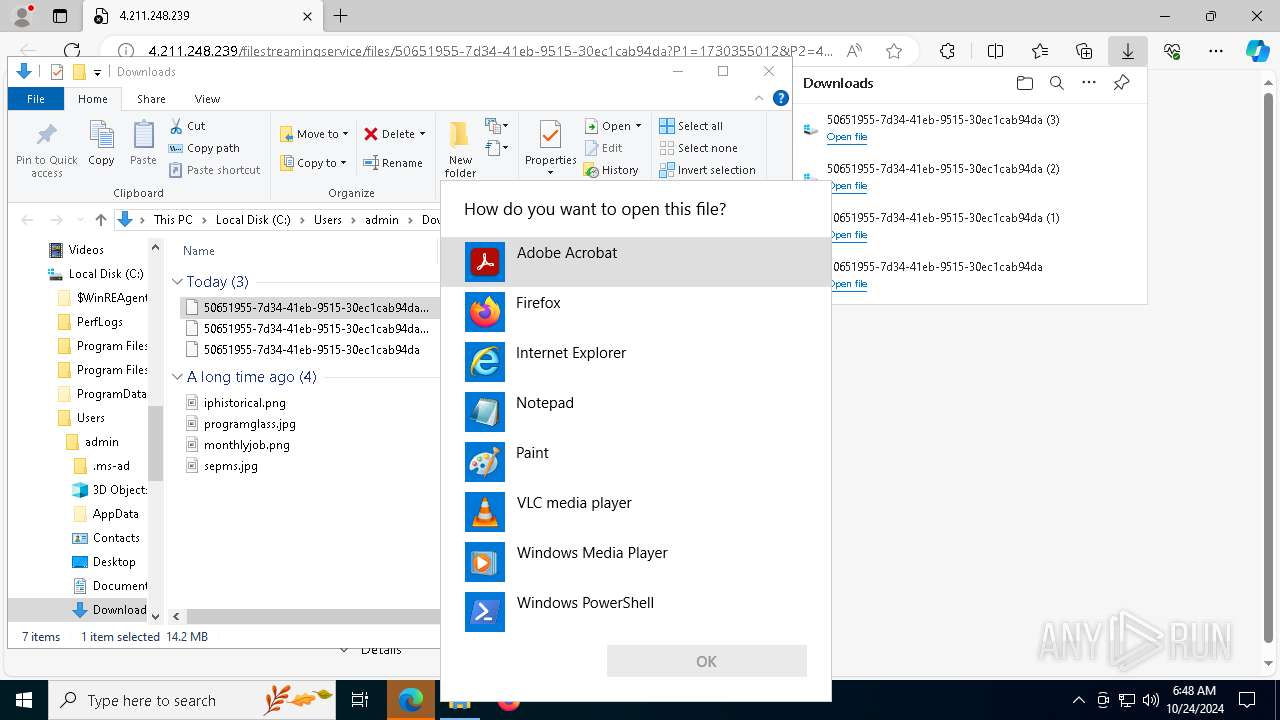Open Explorer help icon
Image resolution: width=1280 pixels, height=720 pixels.
click(781, 98)
